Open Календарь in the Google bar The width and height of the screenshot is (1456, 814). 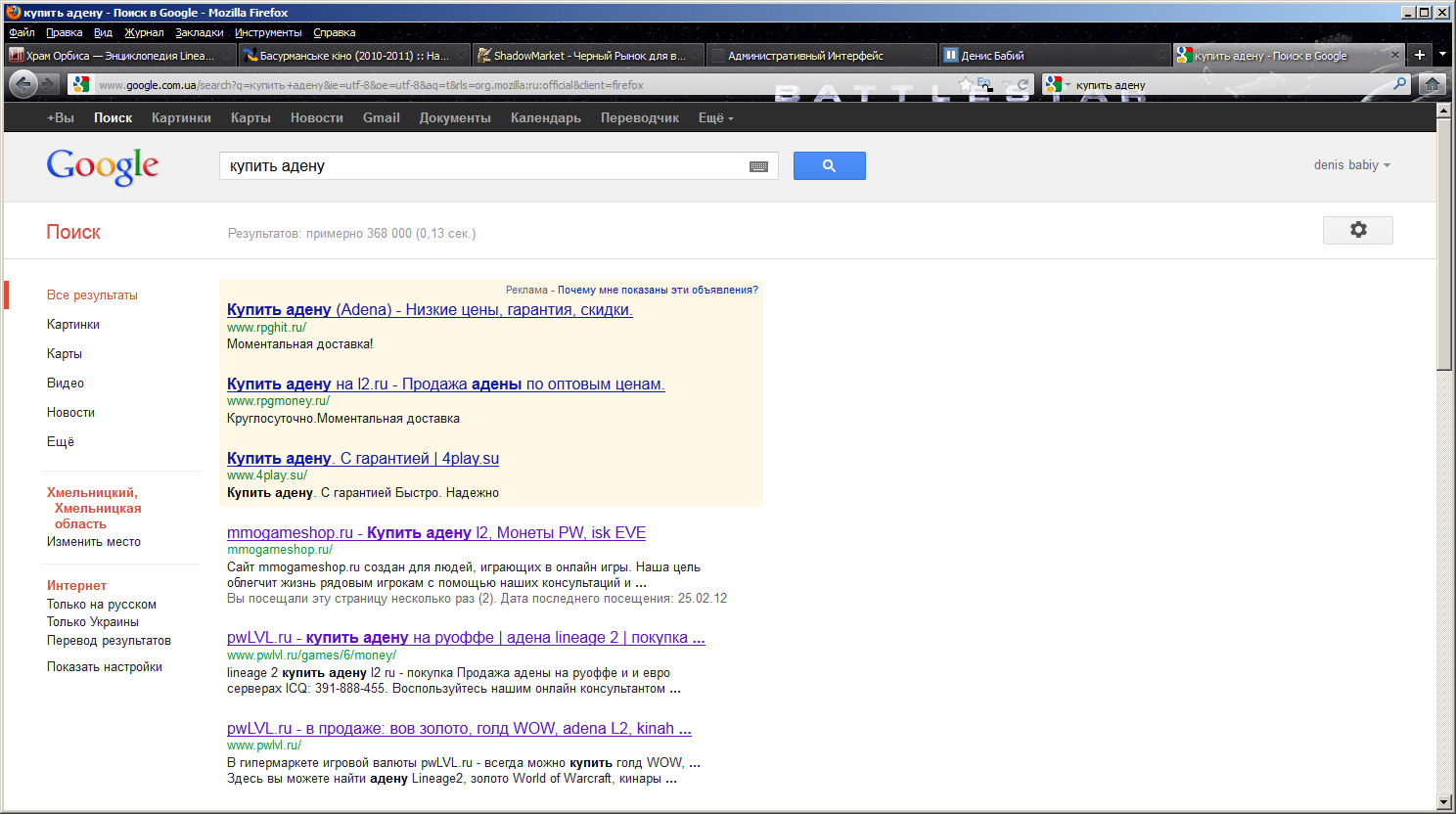[x=546, y=117]
